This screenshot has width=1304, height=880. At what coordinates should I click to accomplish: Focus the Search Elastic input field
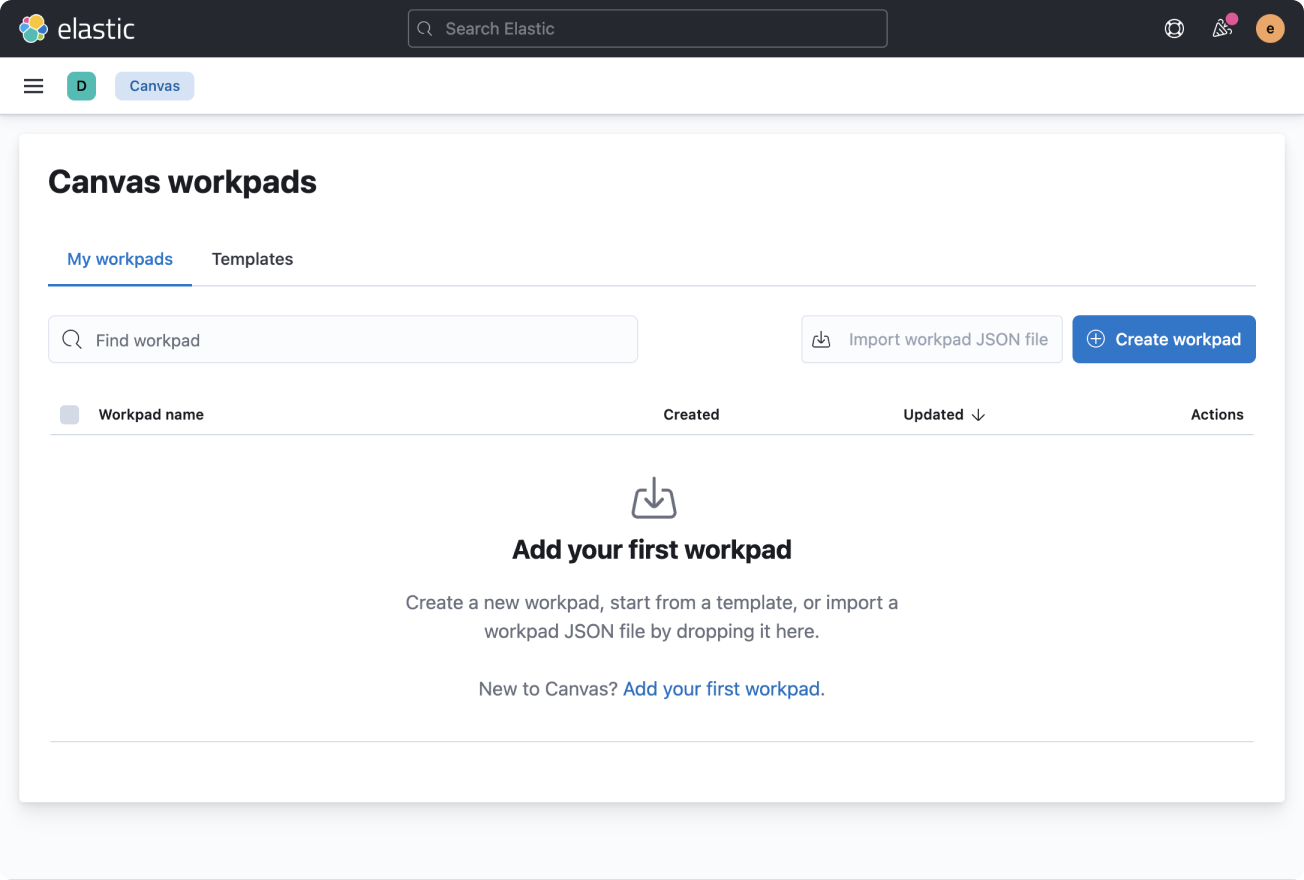pos(660,29)
